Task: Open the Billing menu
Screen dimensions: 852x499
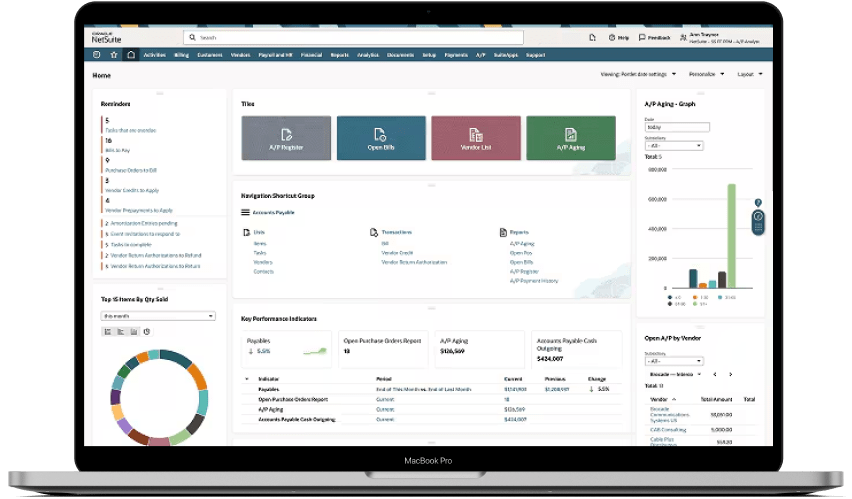Action: coord(181,55)
